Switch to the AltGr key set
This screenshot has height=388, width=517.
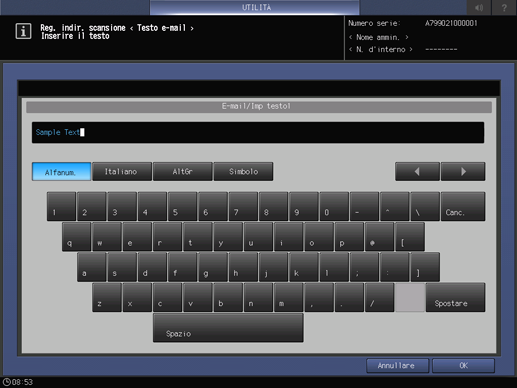183,171
